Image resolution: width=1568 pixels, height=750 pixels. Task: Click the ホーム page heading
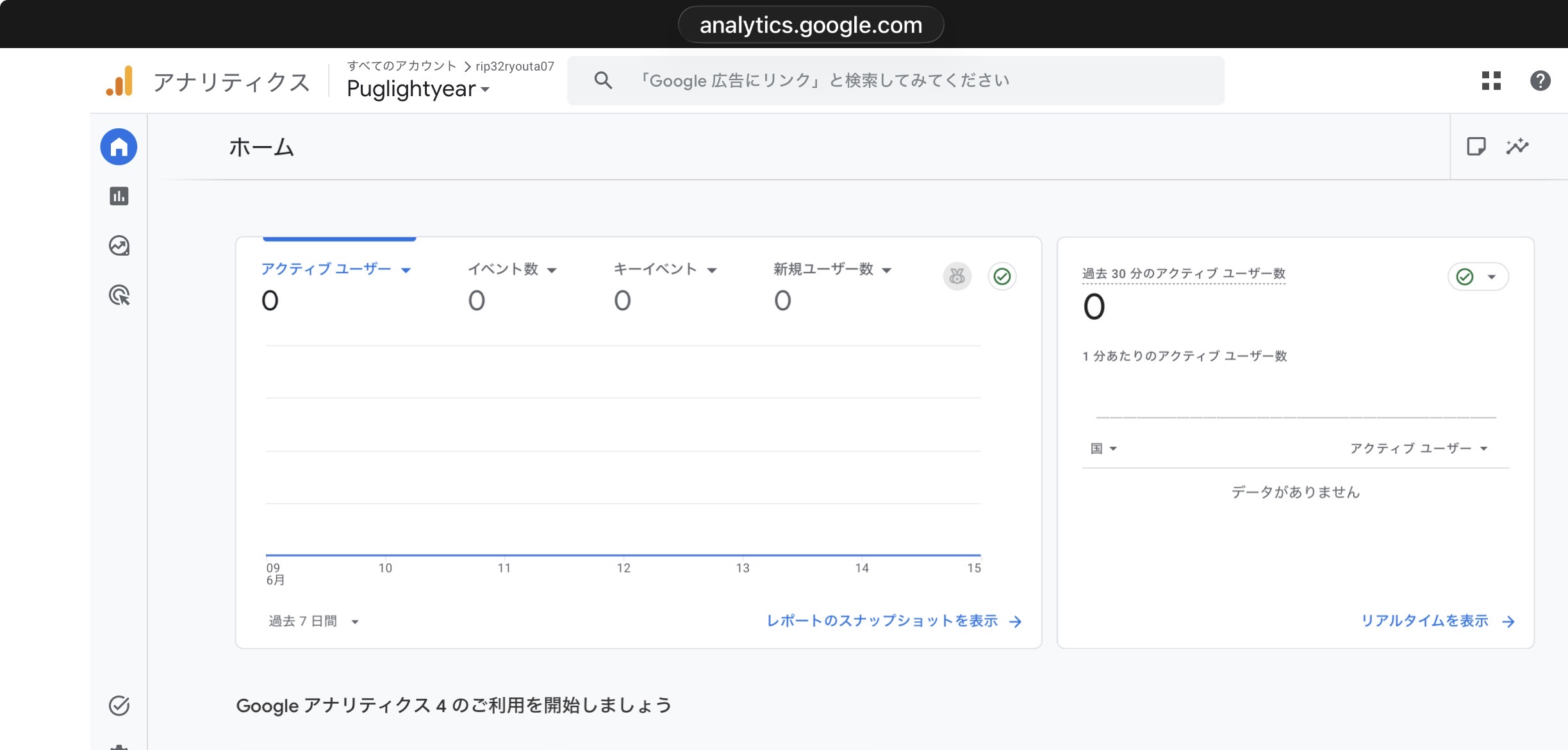[261, 147]
